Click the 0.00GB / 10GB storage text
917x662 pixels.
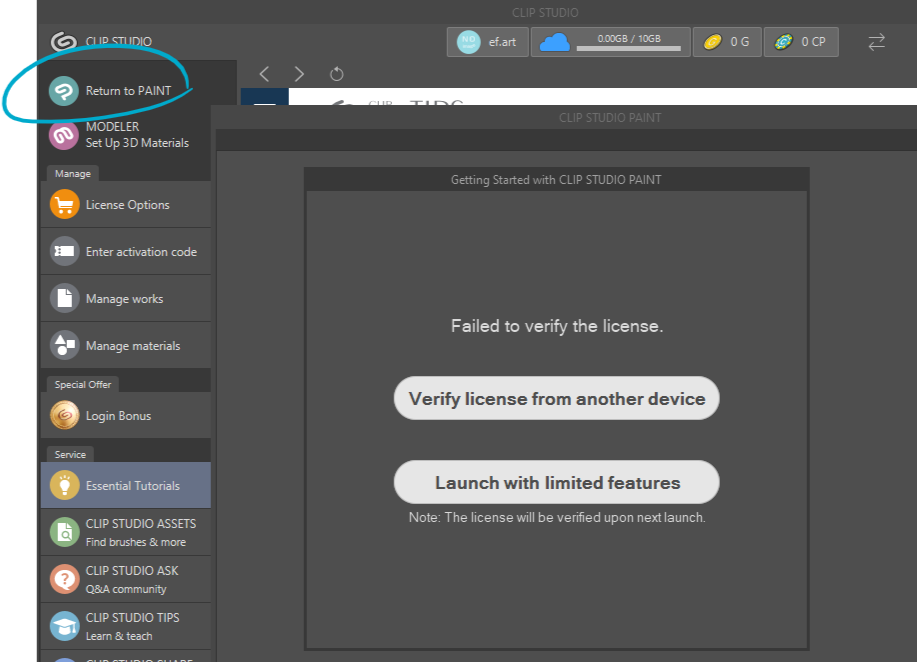tap(629, 39)
